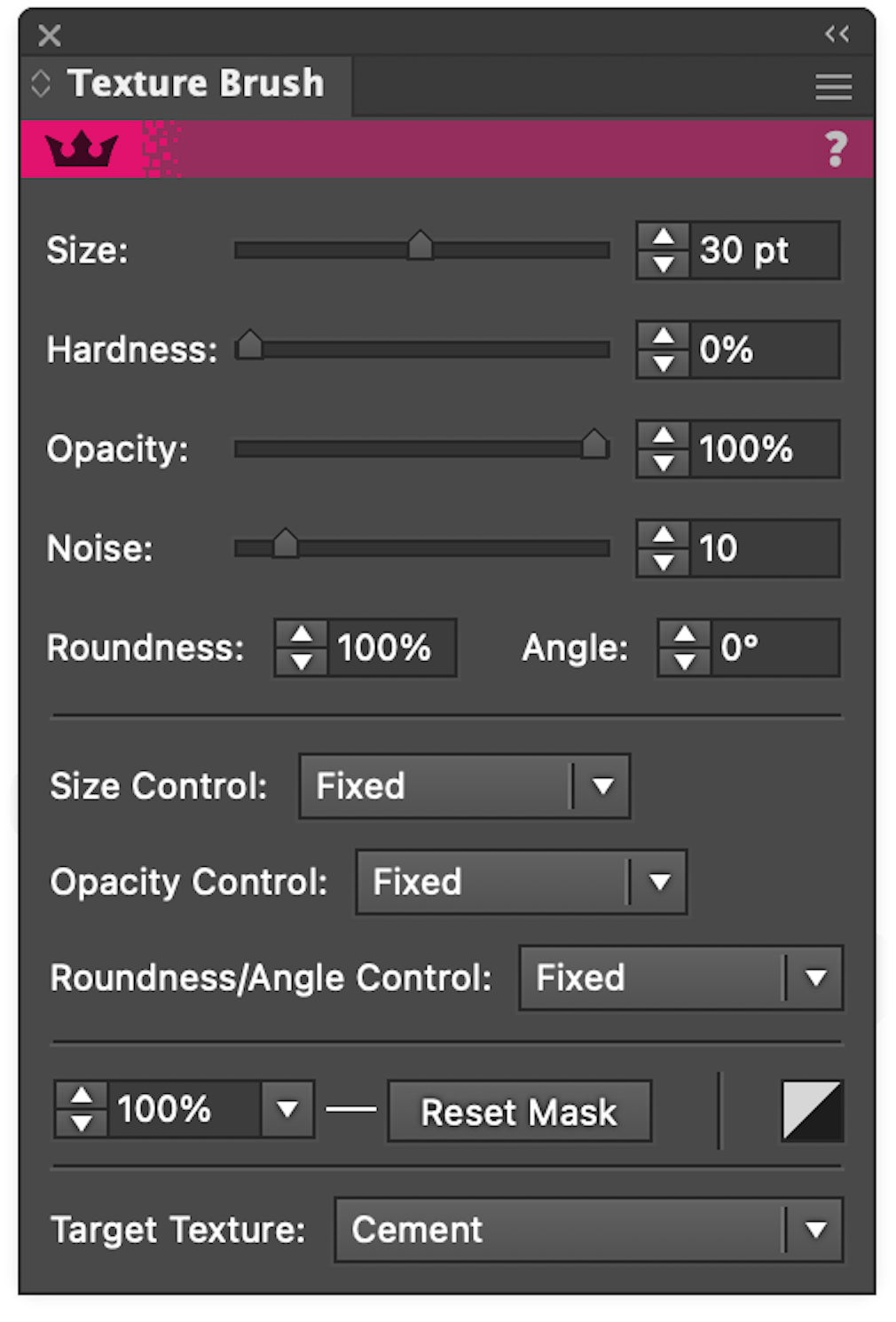The image size is (896, 1322).
Task: Click the crown icon on the pink banner
Action: (83, 149)
